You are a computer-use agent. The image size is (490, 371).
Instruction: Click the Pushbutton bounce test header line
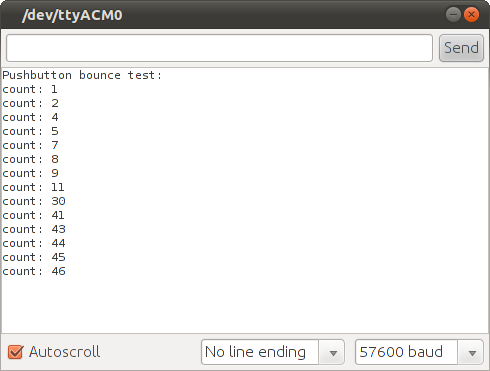click(82, 75)
